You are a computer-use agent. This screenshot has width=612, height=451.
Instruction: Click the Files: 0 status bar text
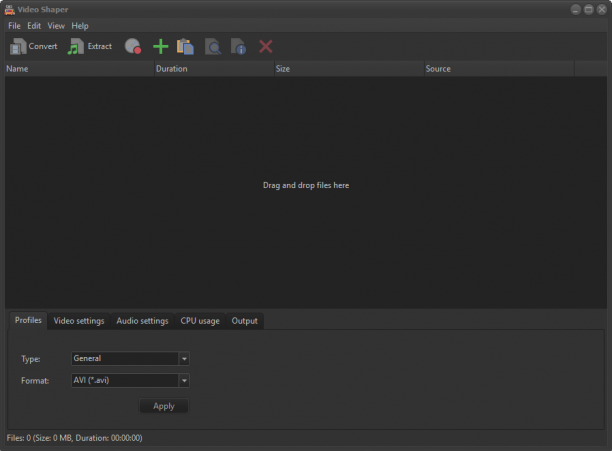(75, 438)
